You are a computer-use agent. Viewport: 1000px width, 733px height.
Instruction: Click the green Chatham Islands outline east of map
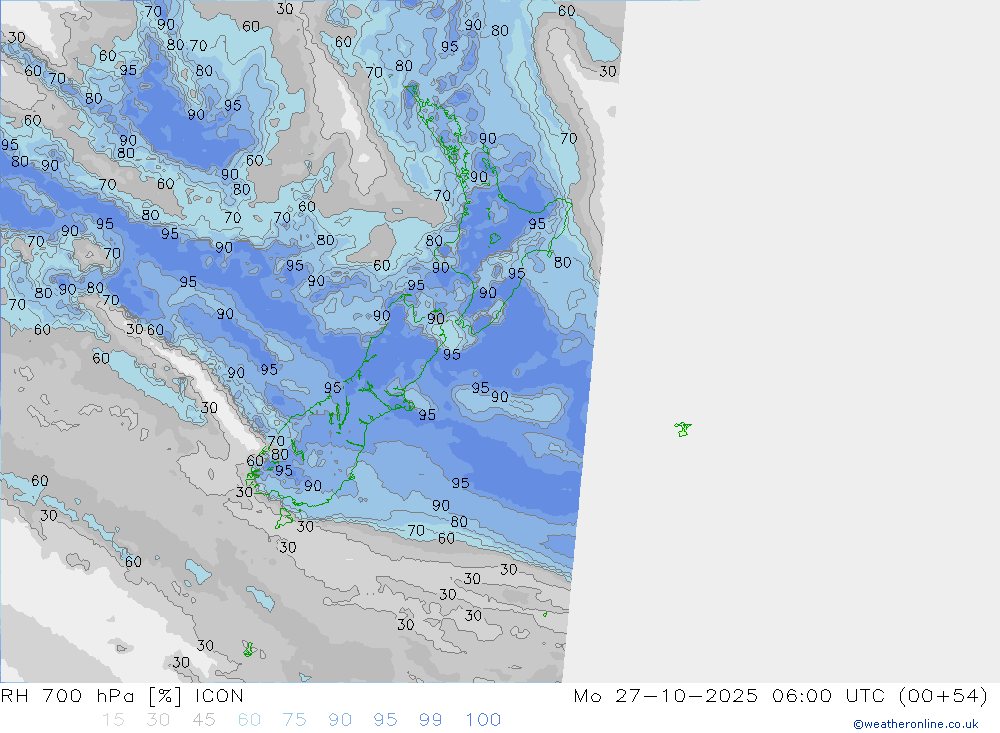[683, 429]
